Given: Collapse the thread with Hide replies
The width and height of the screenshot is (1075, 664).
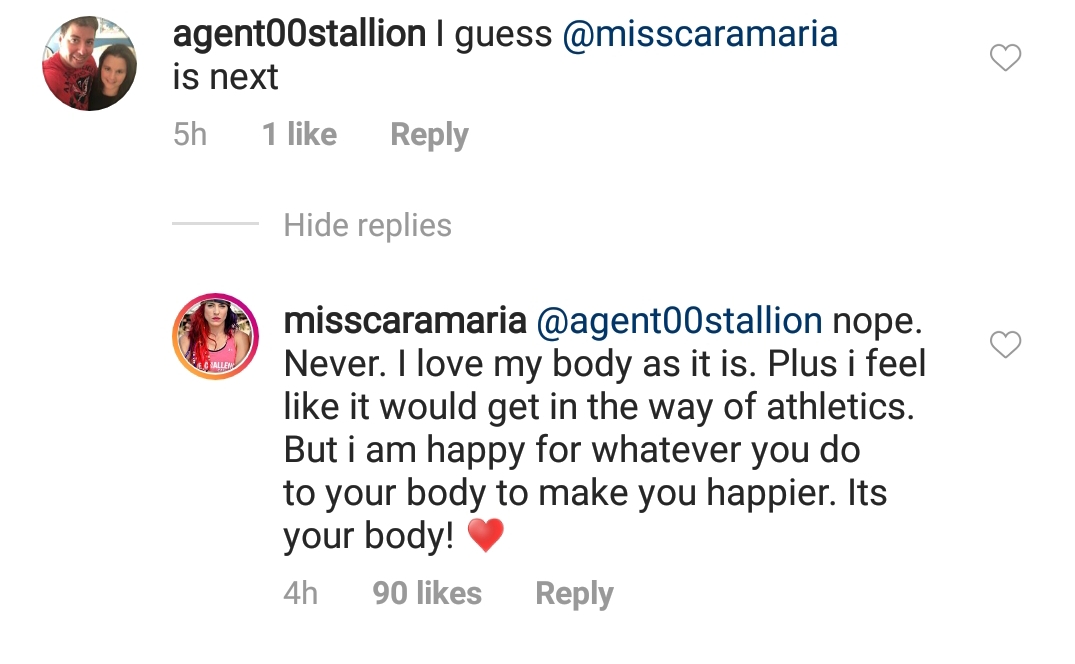Looking at the screenshot, I should point(367,225).
